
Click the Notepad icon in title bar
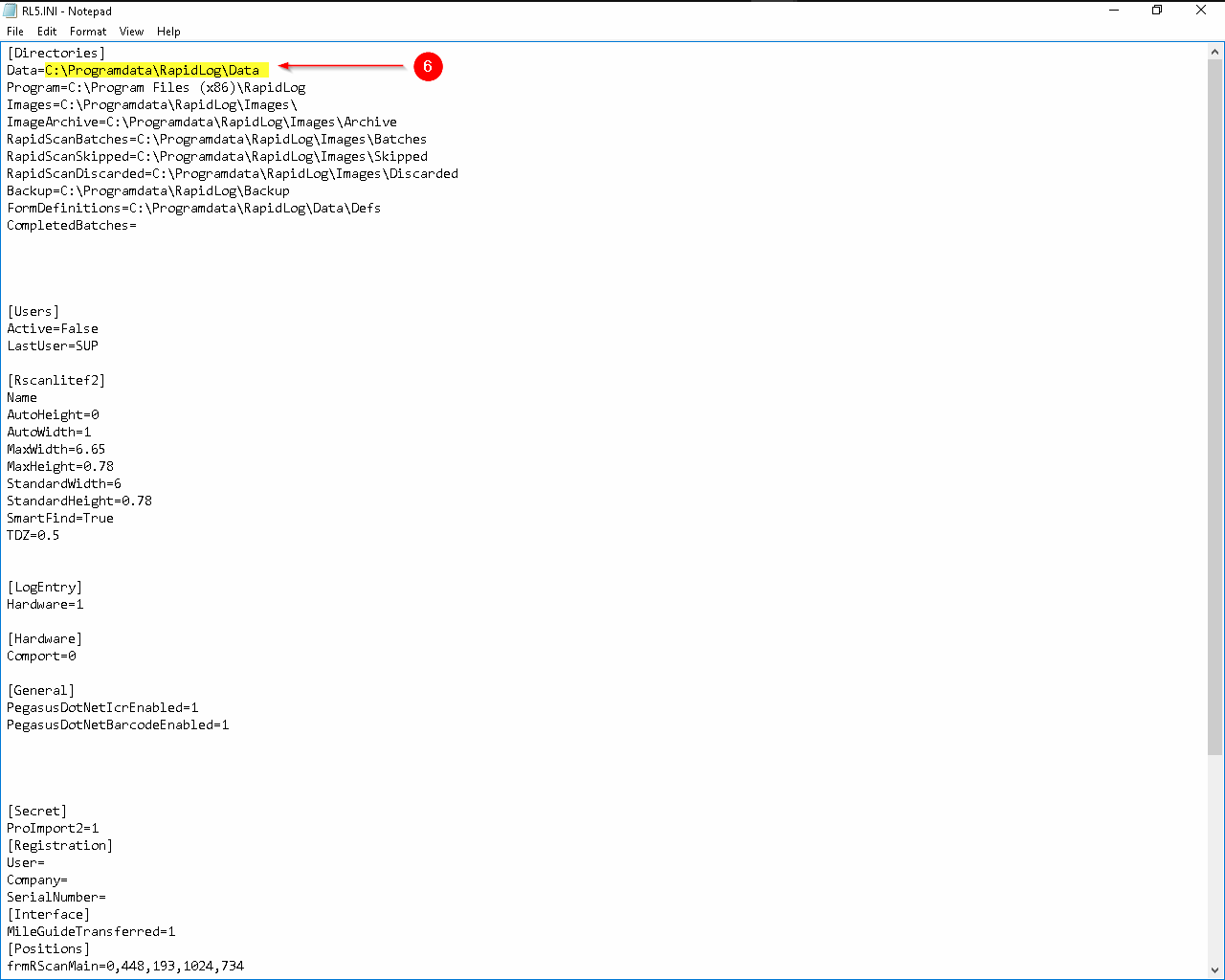(x=11, y=11)
